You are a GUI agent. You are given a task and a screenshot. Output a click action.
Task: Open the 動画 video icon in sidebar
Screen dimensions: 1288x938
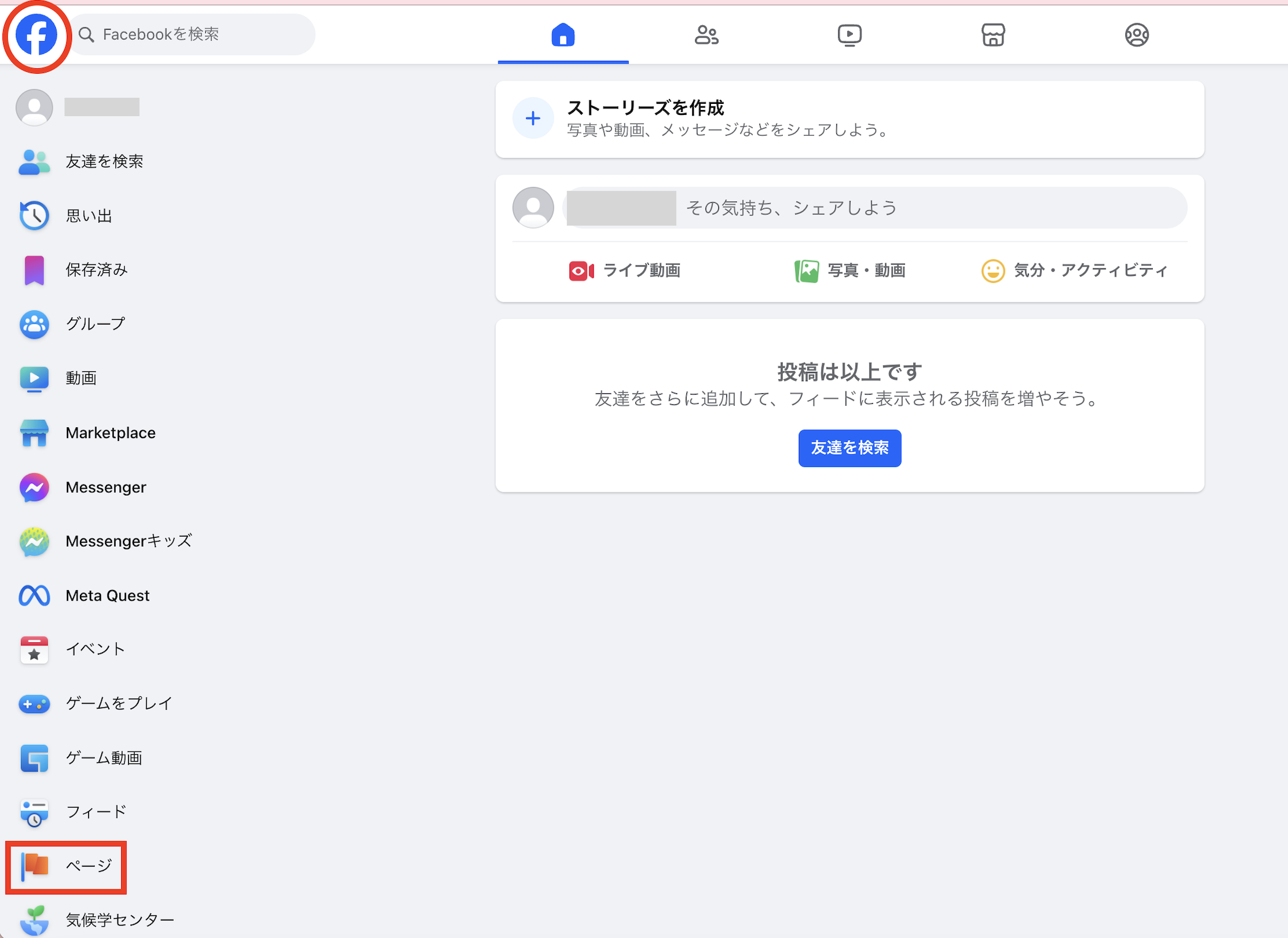[x=34, y=379]
